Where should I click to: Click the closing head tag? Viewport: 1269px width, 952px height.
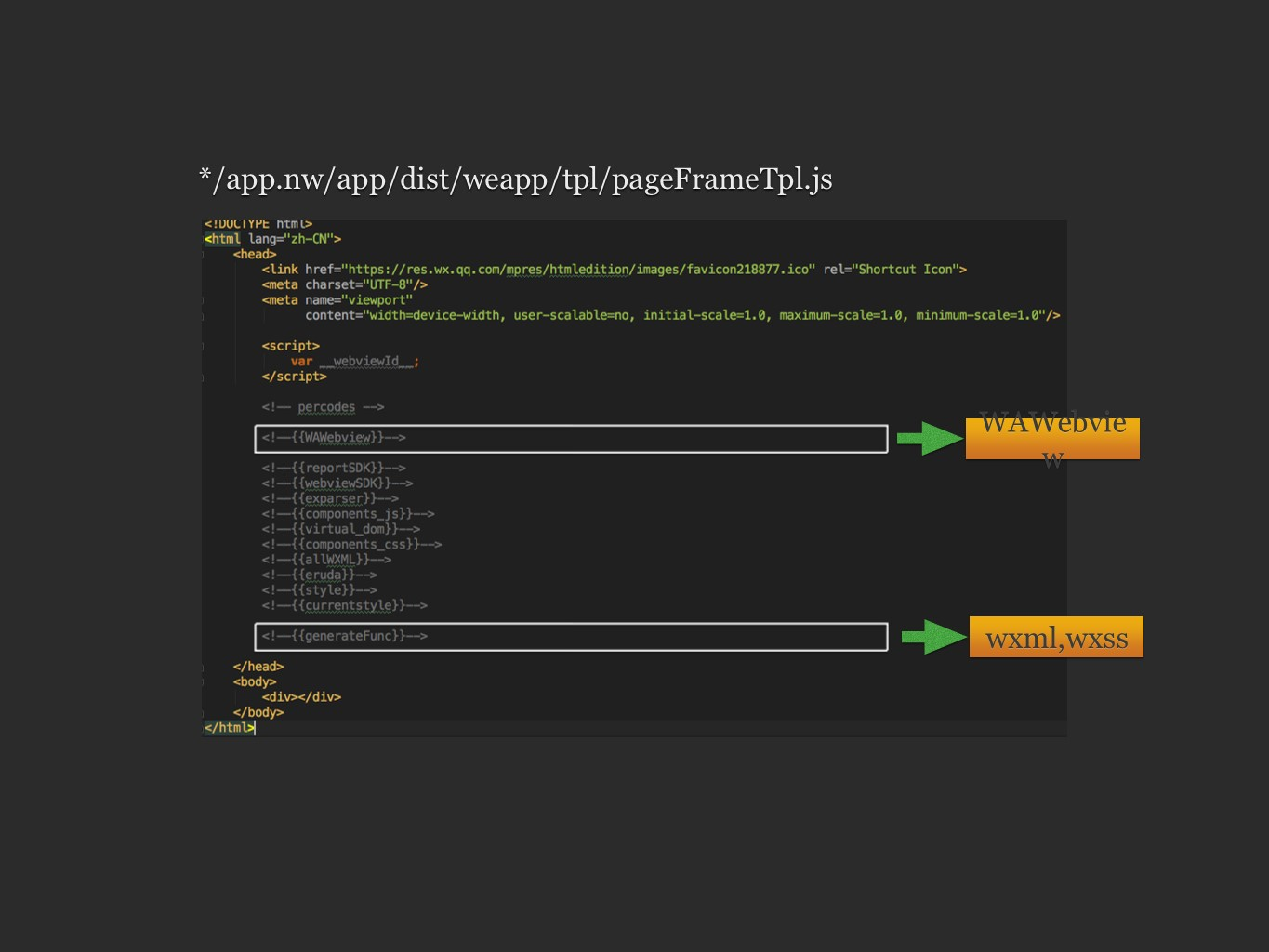[258, 667]
